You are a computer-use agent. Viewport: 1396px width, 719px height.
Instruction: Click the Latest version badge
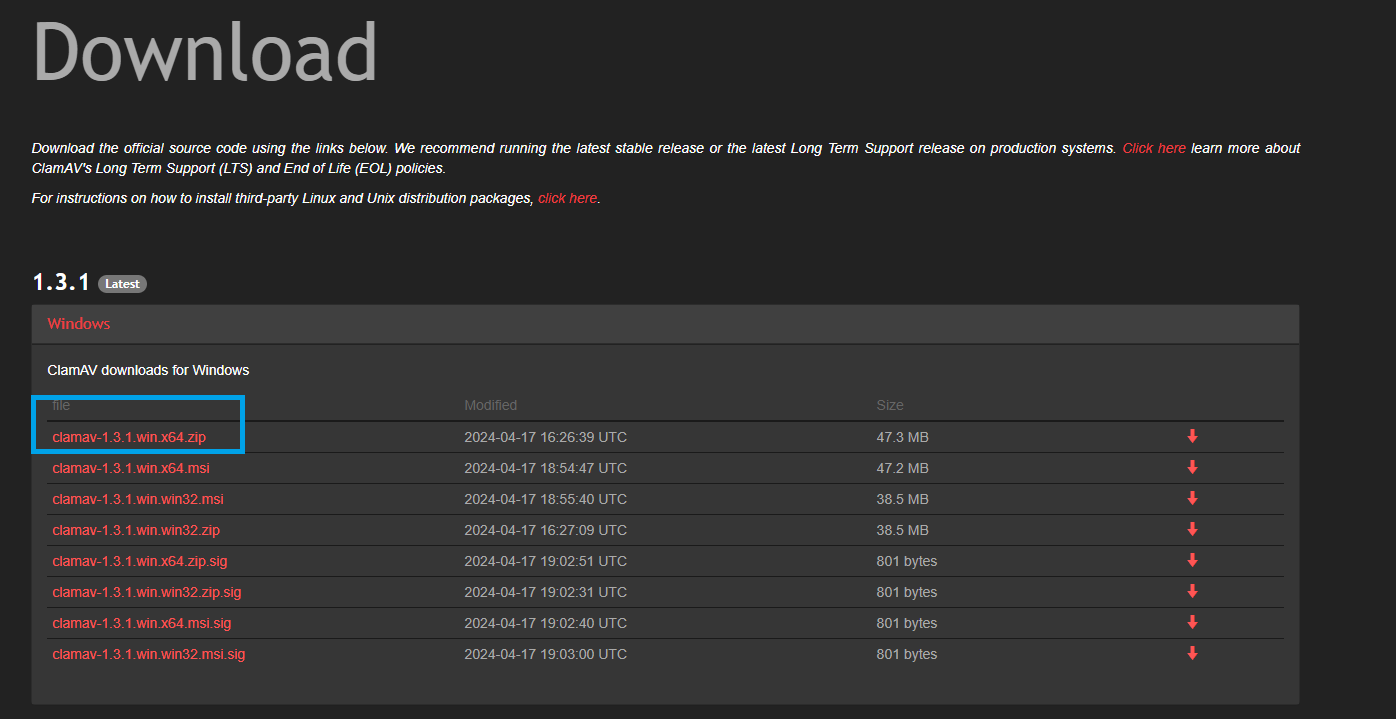point(122,284)
